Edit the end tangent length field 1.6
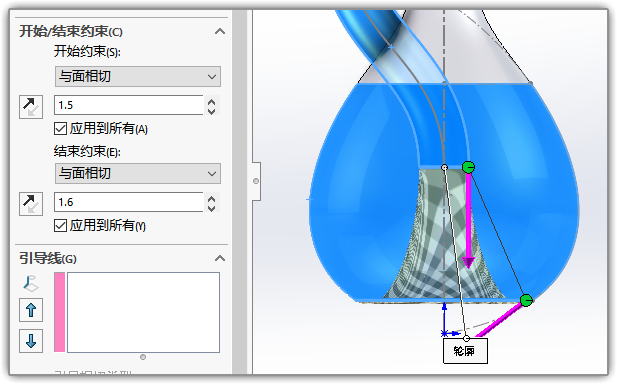This screenshot has height=384, width=617. 129,202
